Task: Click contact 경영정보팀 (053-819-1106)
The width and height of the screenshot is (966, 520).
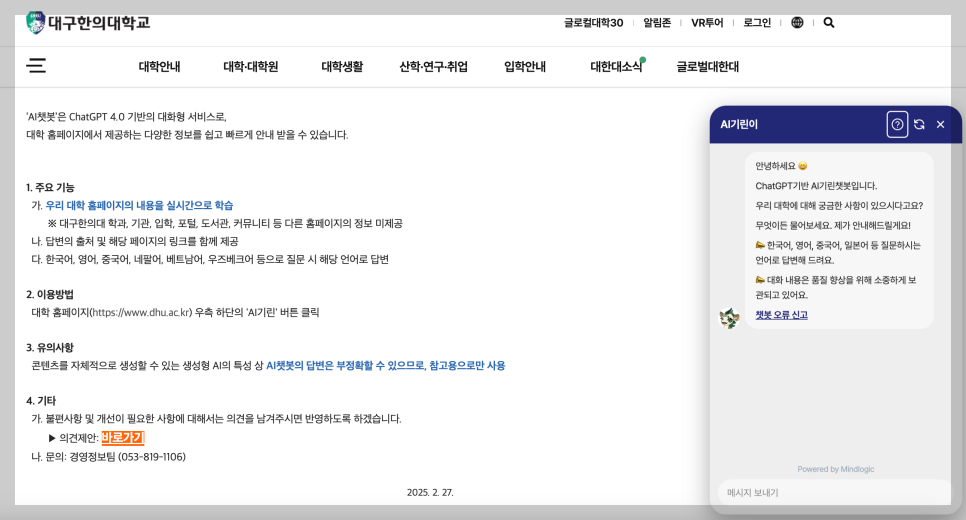Action: [x=128, y=457]
